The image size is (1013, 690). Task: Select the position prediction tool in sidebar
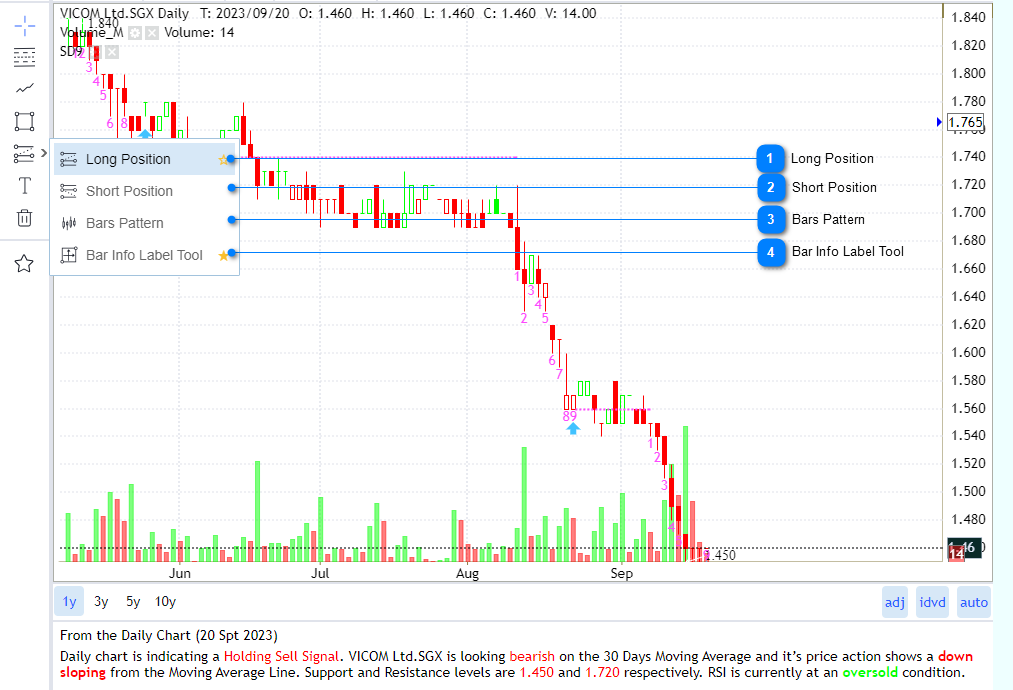24,153
